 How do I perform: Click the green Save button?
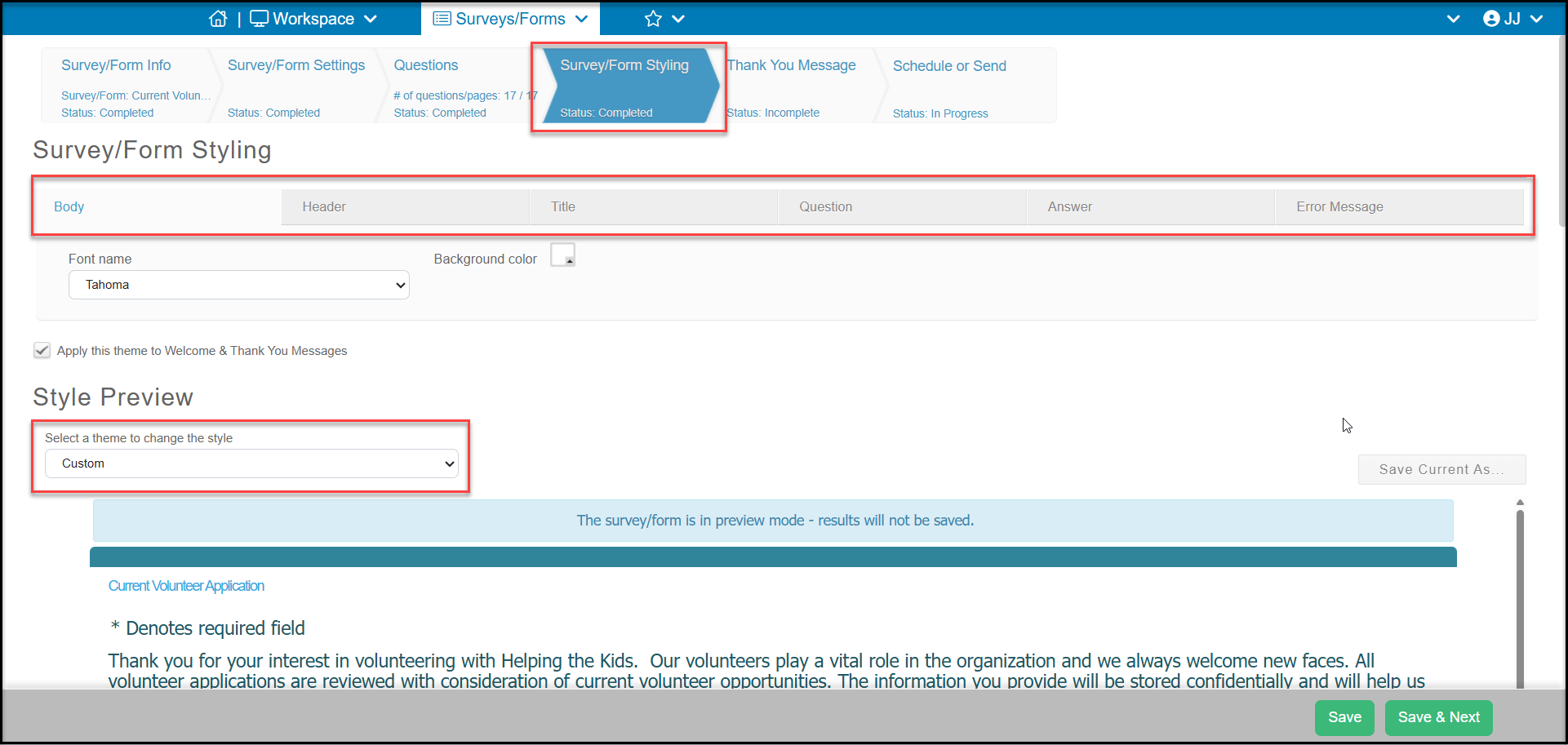pos(1344,717)
